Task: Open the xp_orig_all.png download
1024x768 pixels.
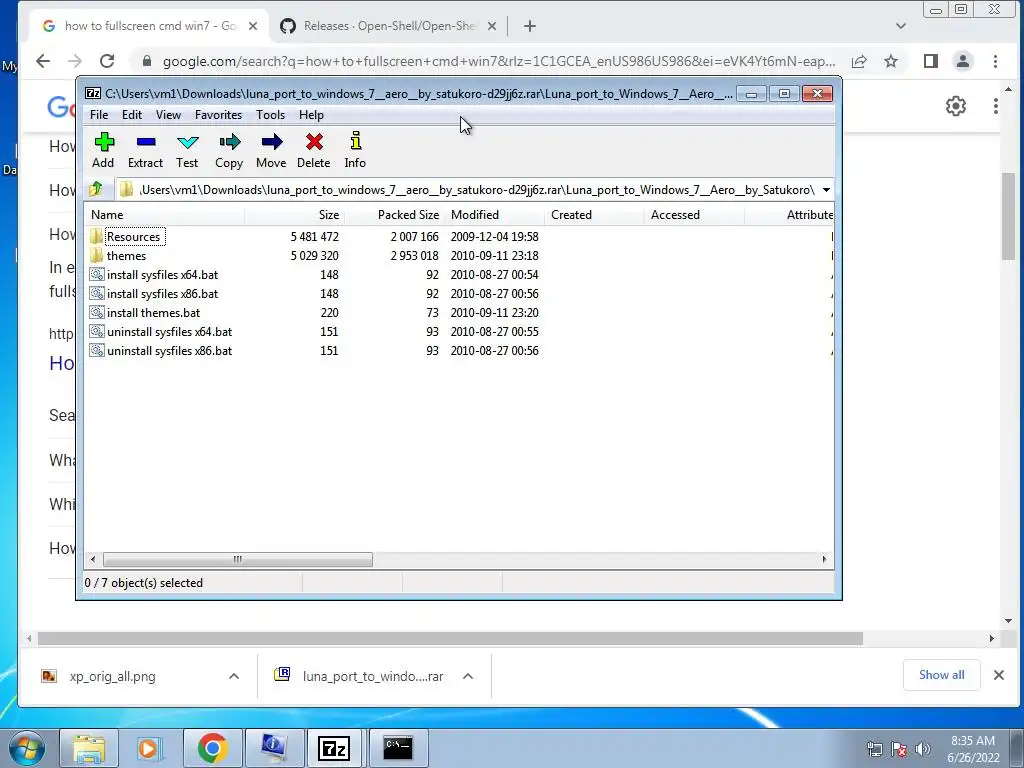Action: click(112, 677)
